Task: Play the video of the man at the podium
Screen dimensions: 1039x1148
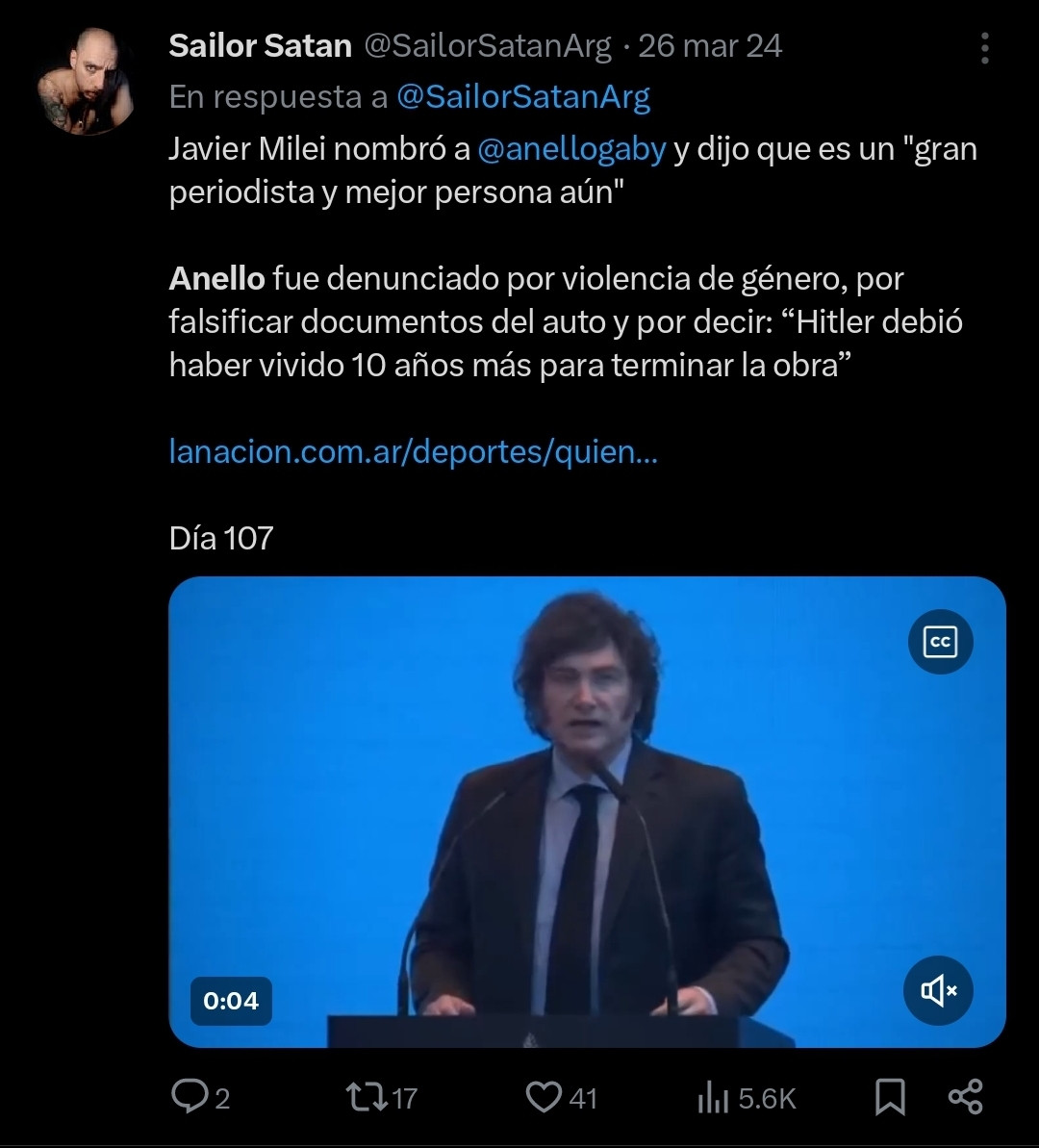Action: click(x=587, y=811)
